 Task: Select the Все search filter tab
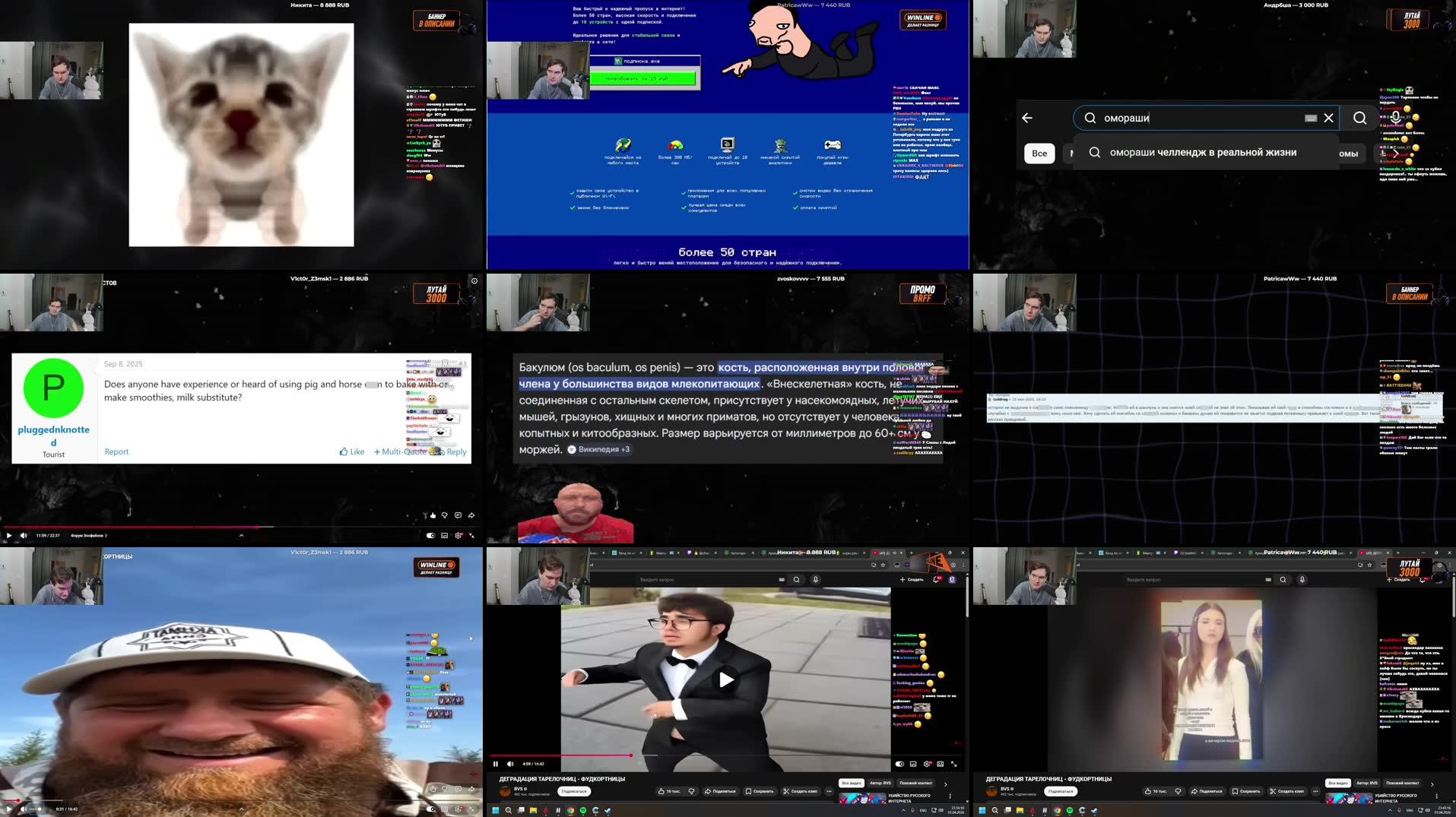(1039, 153)
